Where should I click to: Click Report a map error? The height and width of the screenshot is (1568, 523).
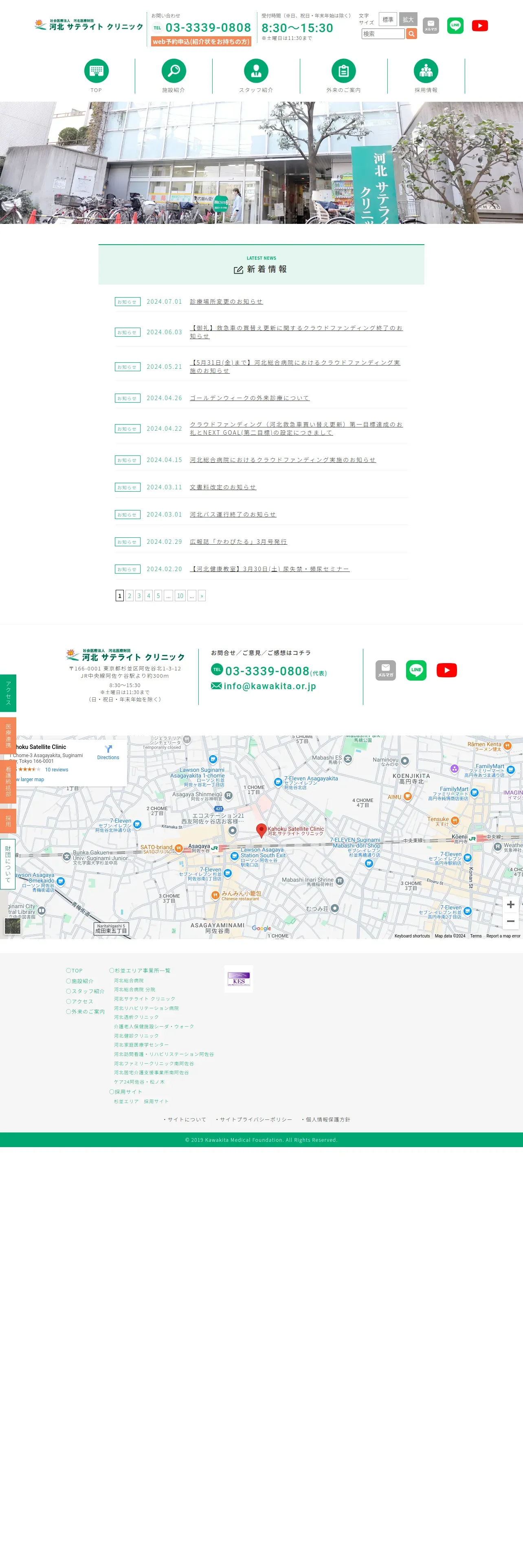pyautogui.click(x=503, y=936)
